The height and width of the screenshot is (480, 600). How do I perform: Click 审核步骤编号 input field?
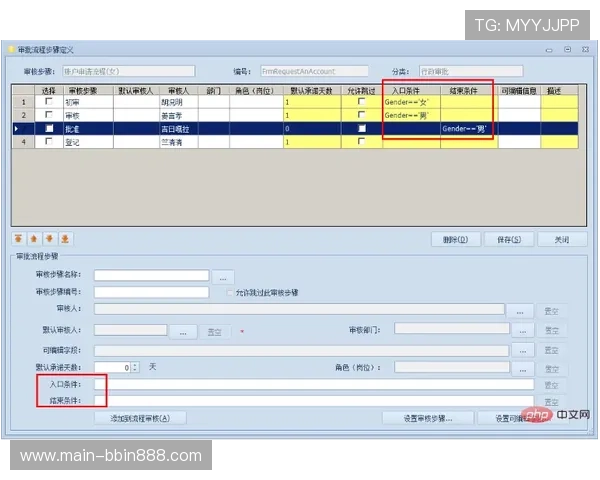click(x=152, y=292)
